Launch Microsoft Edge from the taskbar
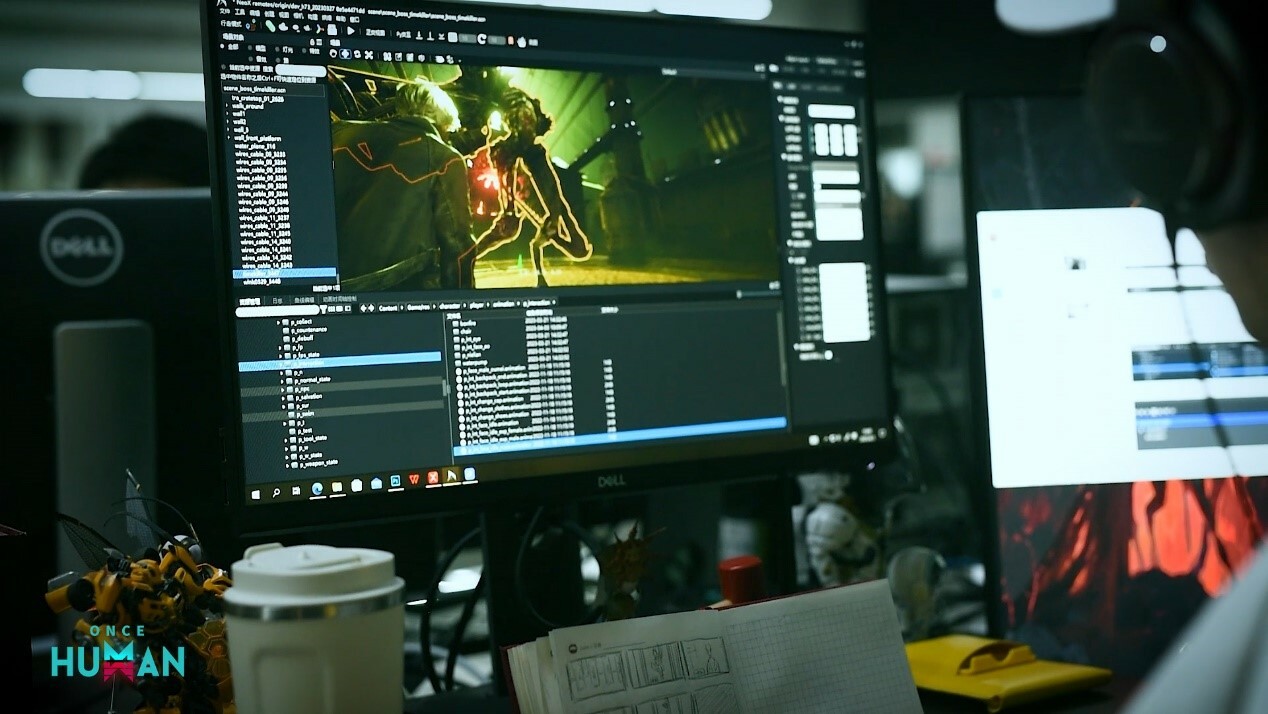This screenshot has height=714, width=1268. (x=317, y=489)
